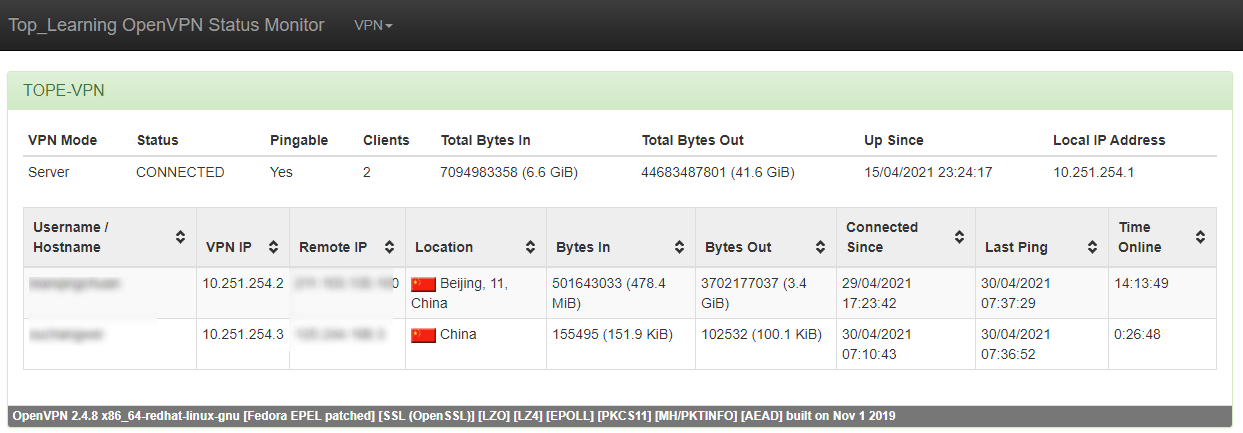Viewport: 1243px width, 433px height.
Task: Click the Bytes Out sort icon
Action: tap(820, 247)
